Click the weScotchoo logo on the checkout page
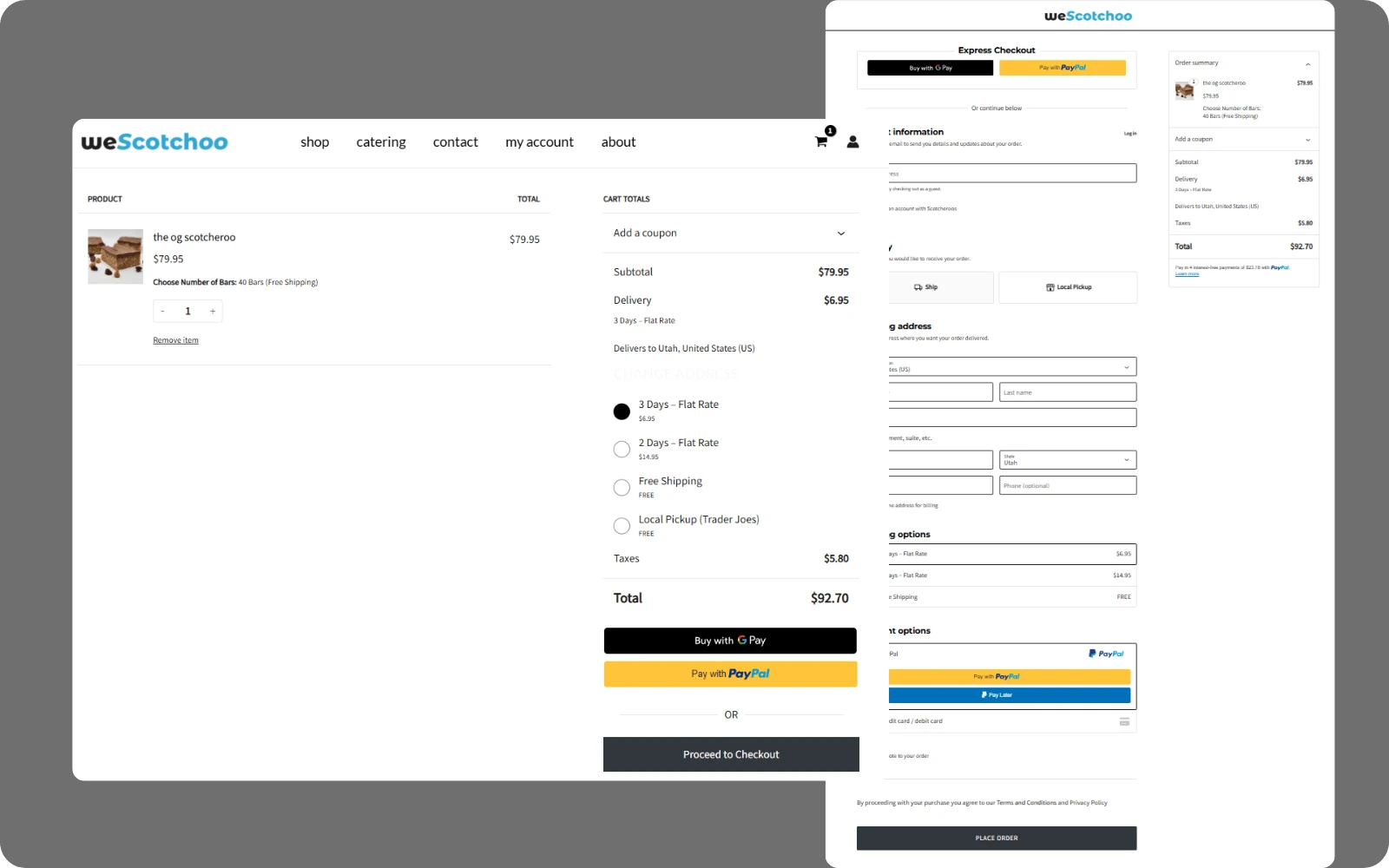Viewport: 1389px width, 868px height. coord(1088,16)
